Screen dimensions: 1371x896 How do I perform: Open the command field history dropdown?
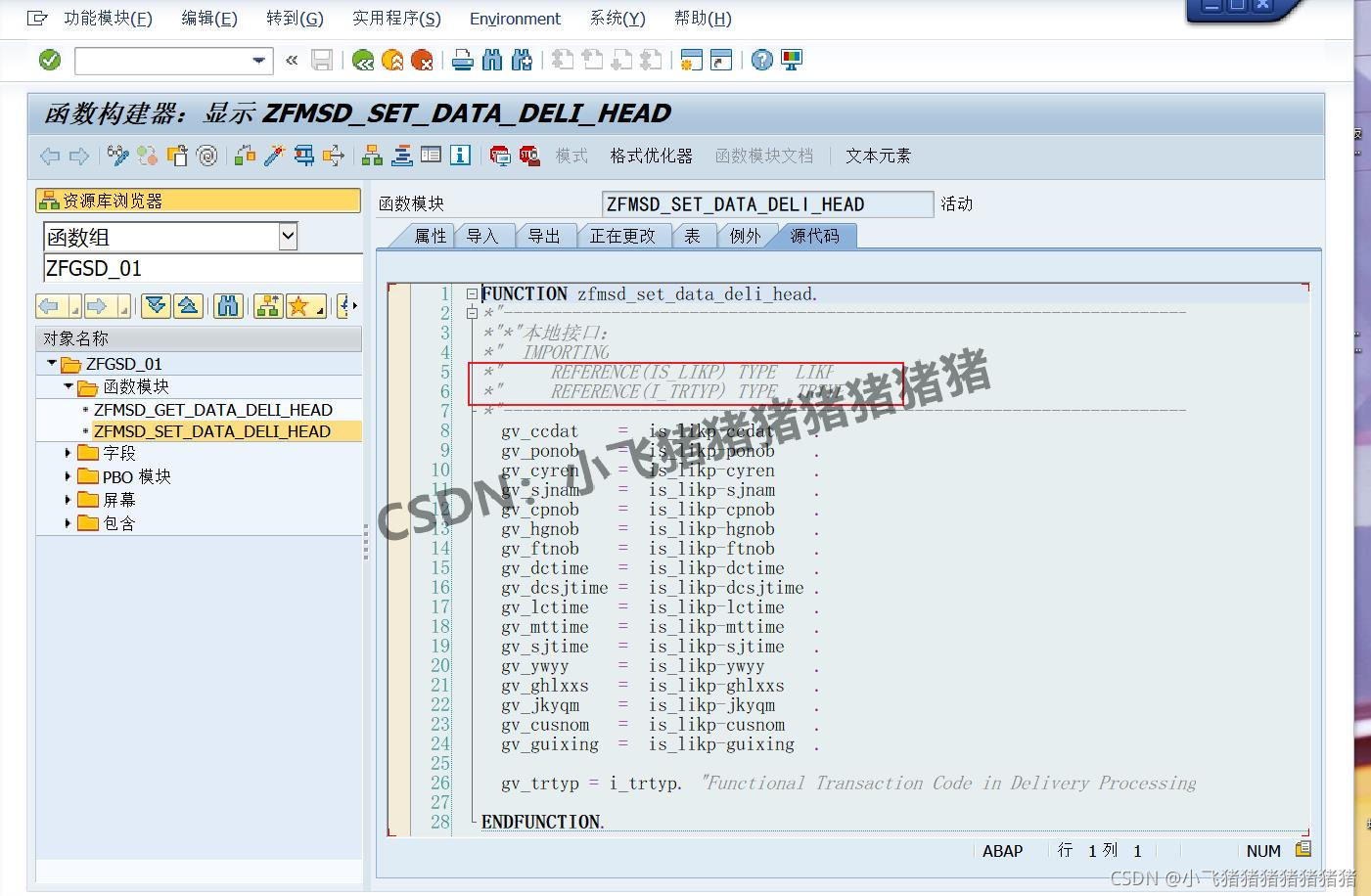coord(258,61)
